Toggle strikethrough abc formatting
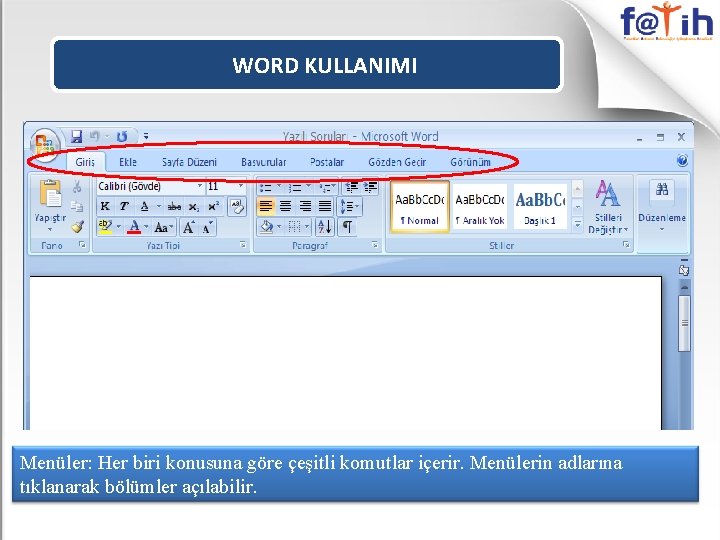The width and height of the screenshot is (720, 540). tap(174, 207)
